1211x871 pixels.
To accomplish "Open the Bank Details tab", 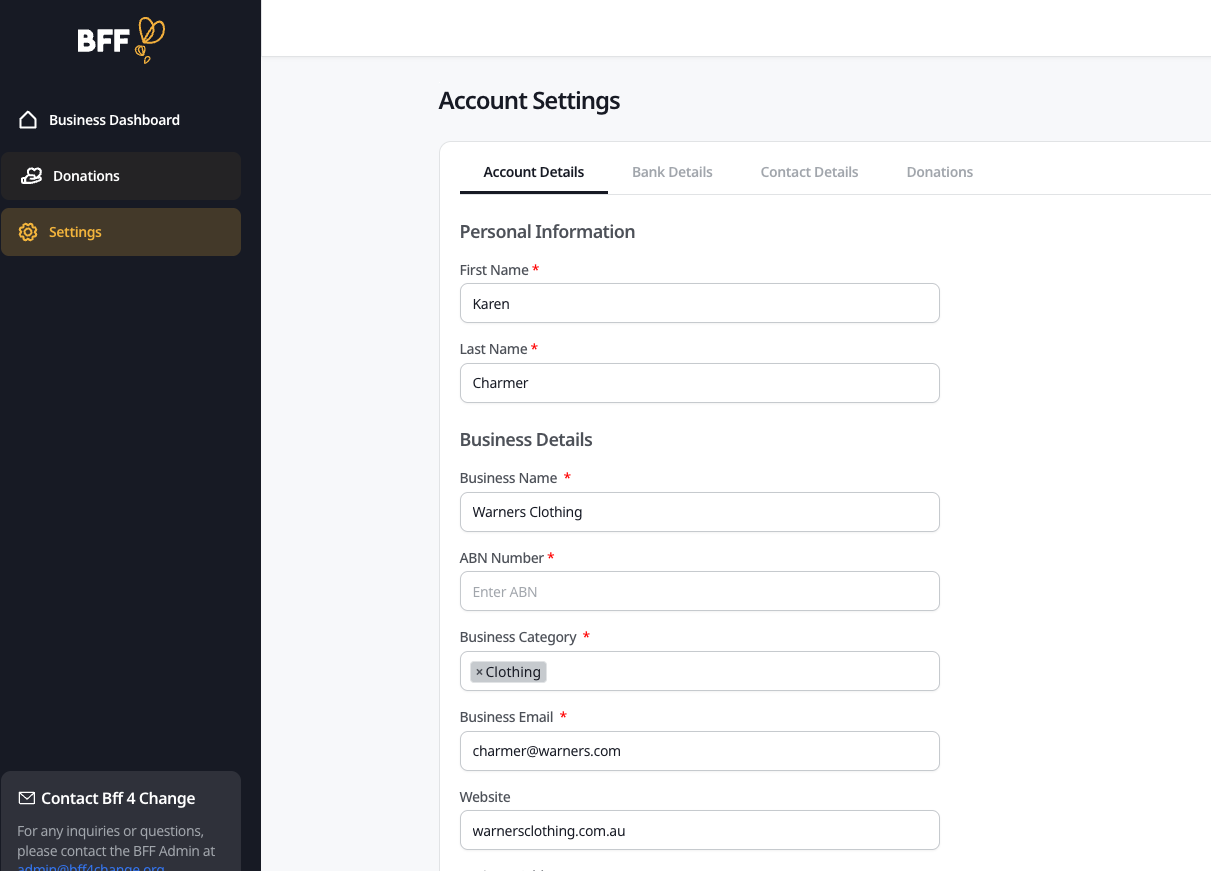I will click(x=672, y=172).
